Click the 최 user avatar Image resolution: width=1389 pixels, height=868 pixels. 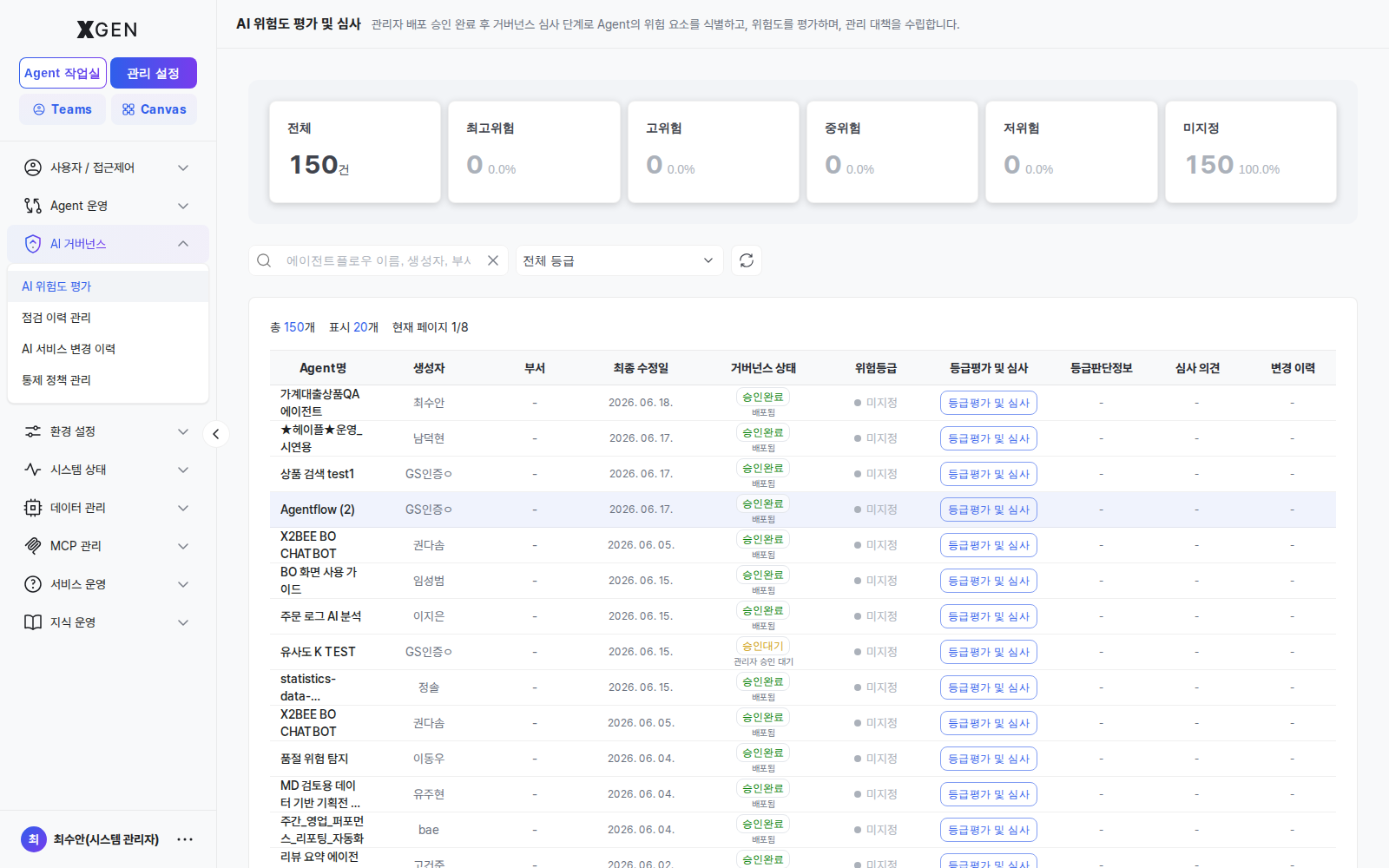34,839
